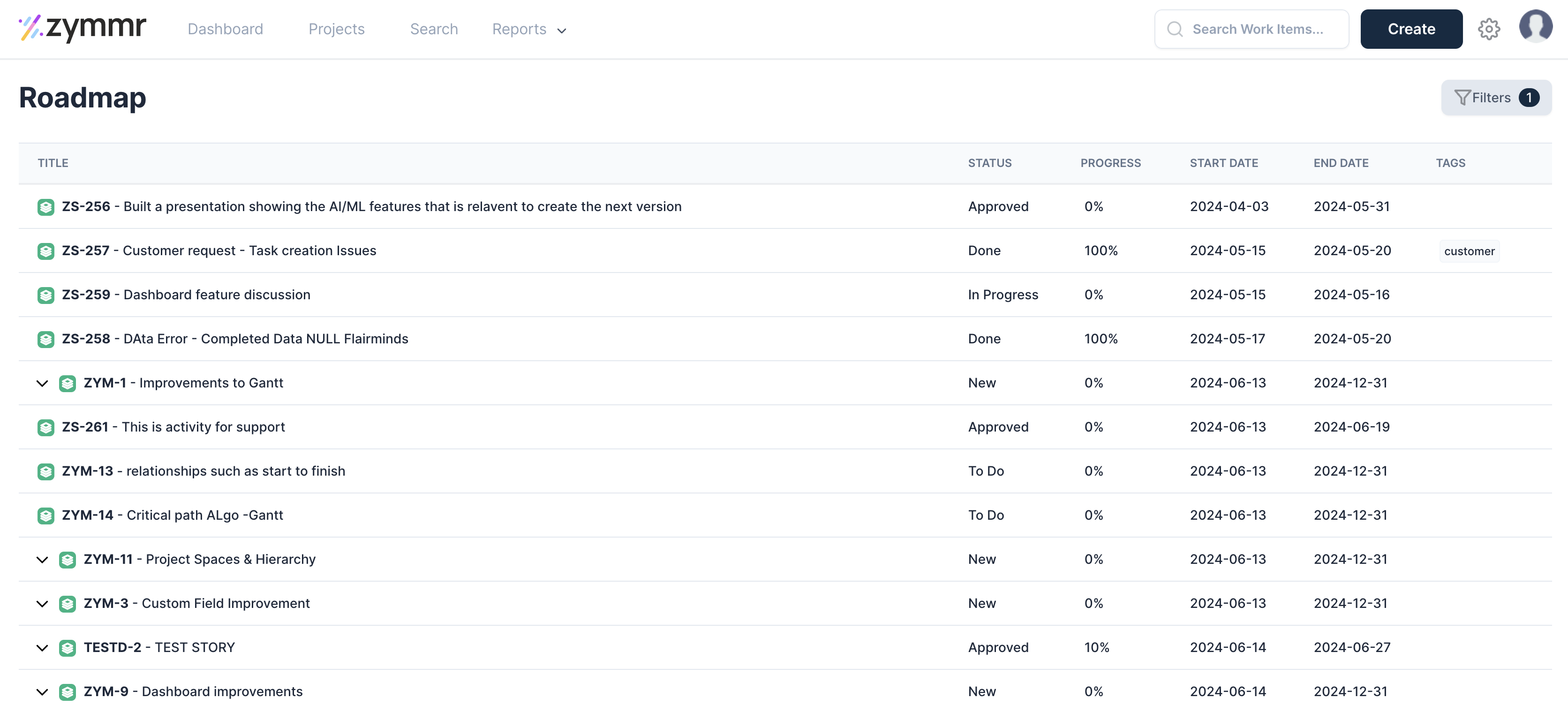Click the ZS-258 work item icon
The height and width of the screenshot is (713, 1568).
pos(45,339)
